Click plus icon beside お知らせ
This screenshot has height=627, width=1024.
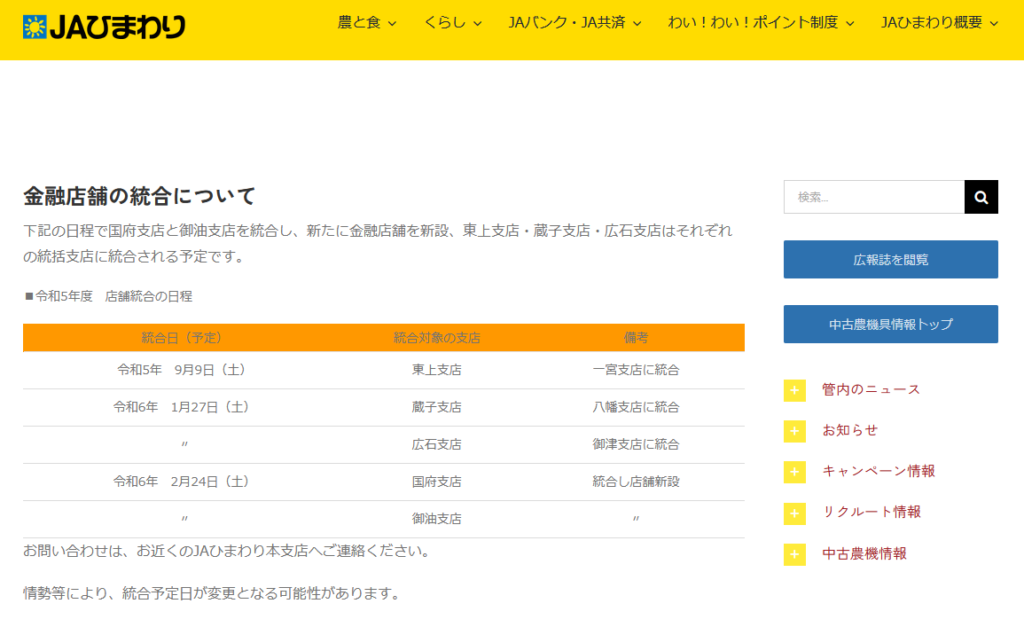click(x=795, y=431)
